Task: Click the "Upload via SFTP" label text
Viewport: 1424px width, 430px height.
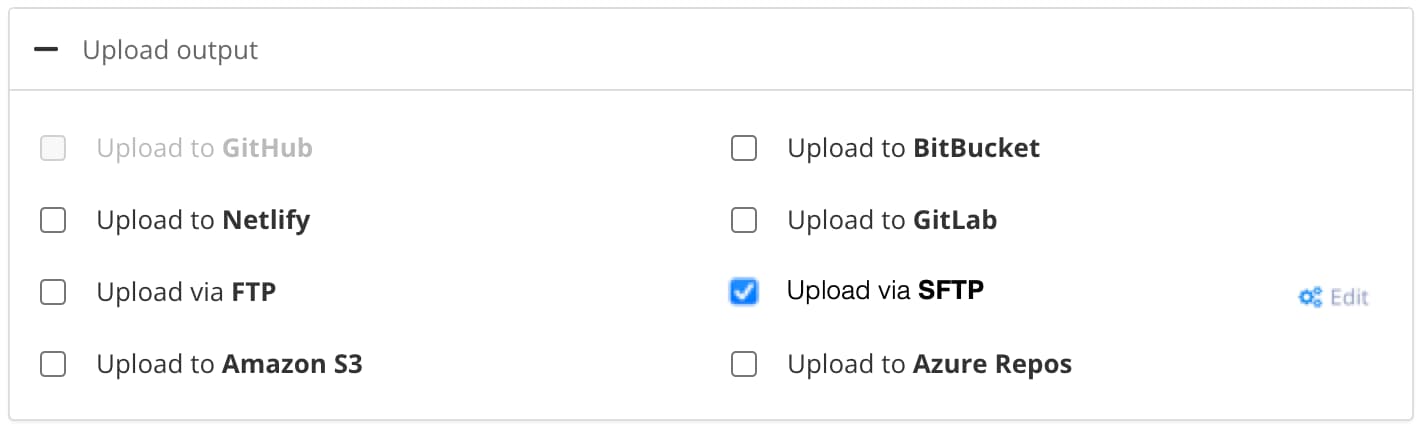Action: click(x=885, y=291)
